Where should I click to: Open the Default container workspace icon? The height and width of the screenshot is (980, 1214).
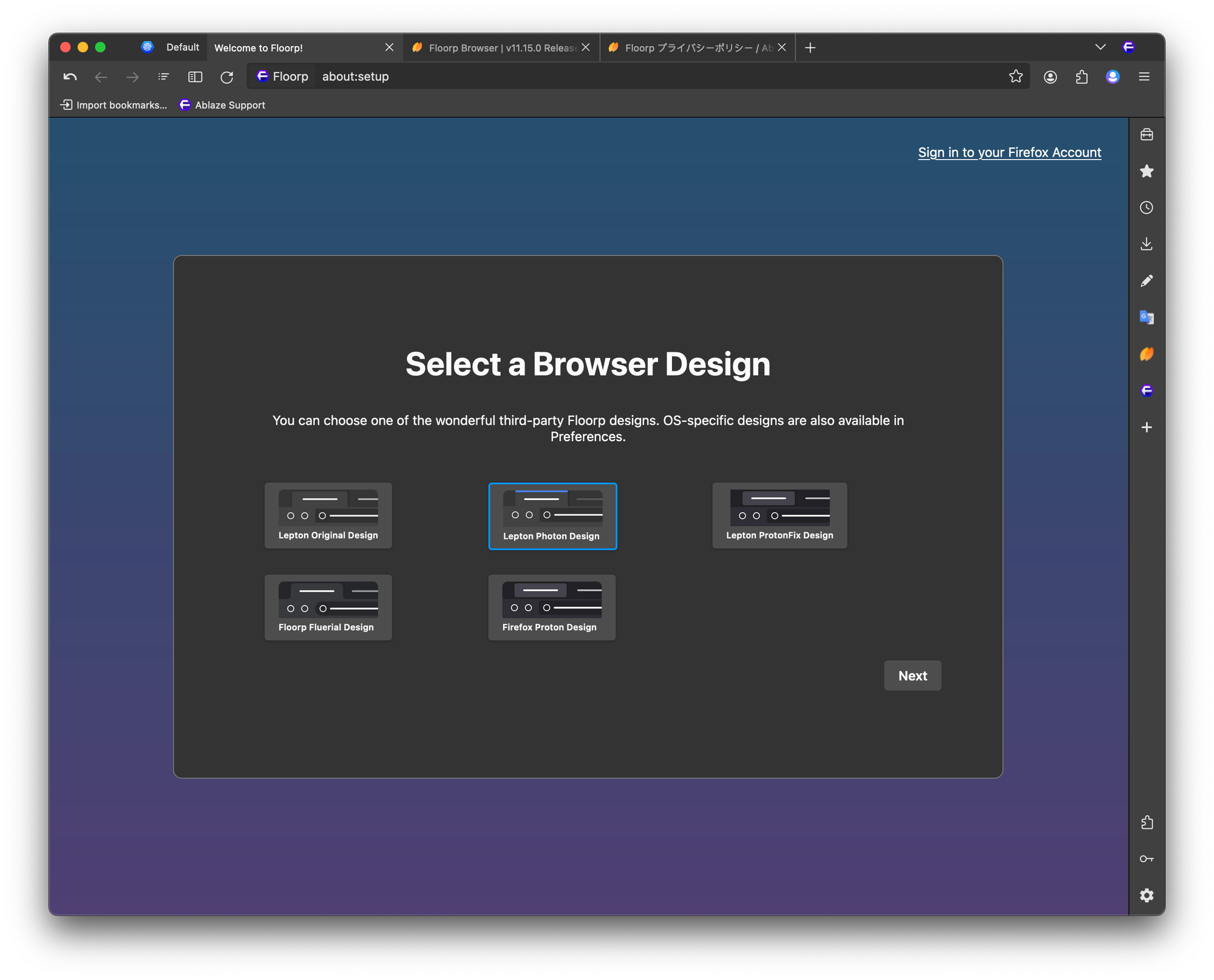148,47
